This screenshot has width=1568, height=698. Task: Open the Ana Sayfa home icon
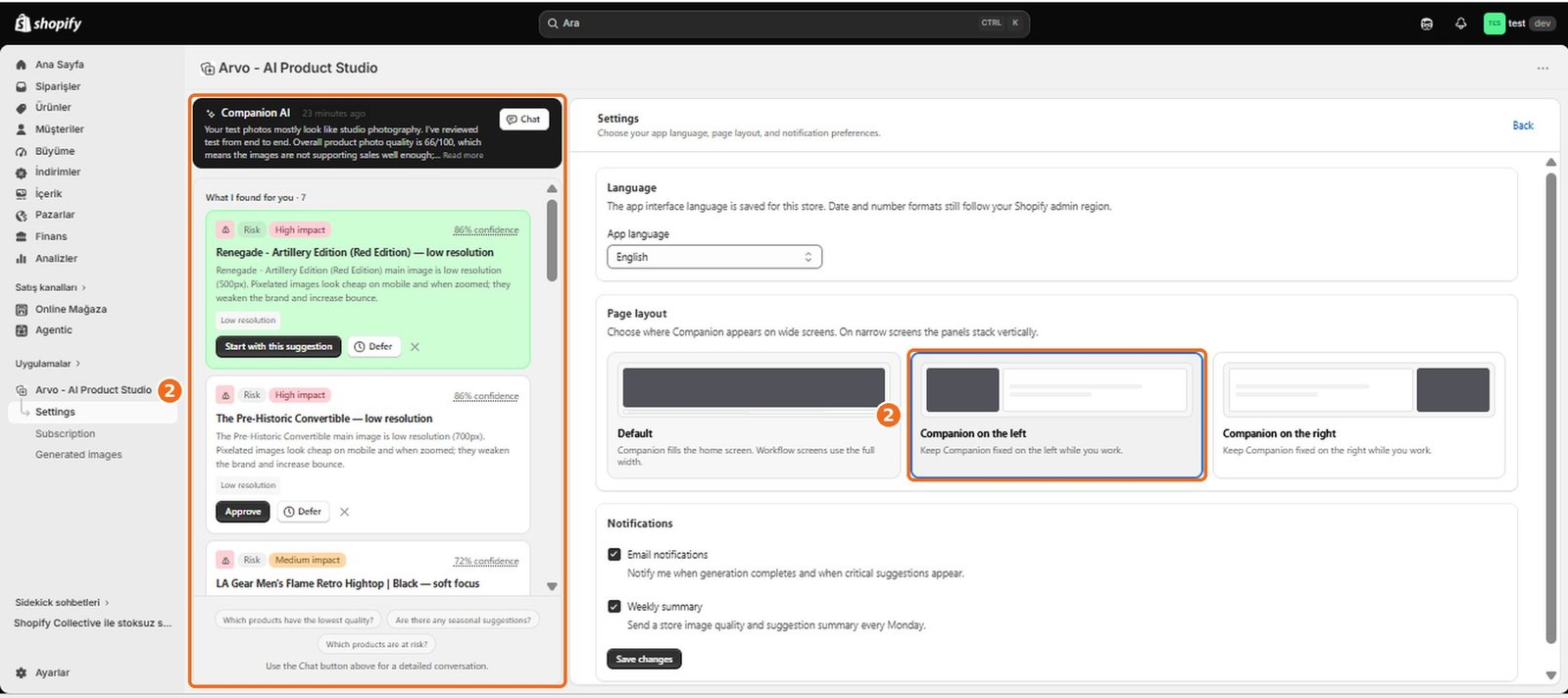click(x=22, y=65)
